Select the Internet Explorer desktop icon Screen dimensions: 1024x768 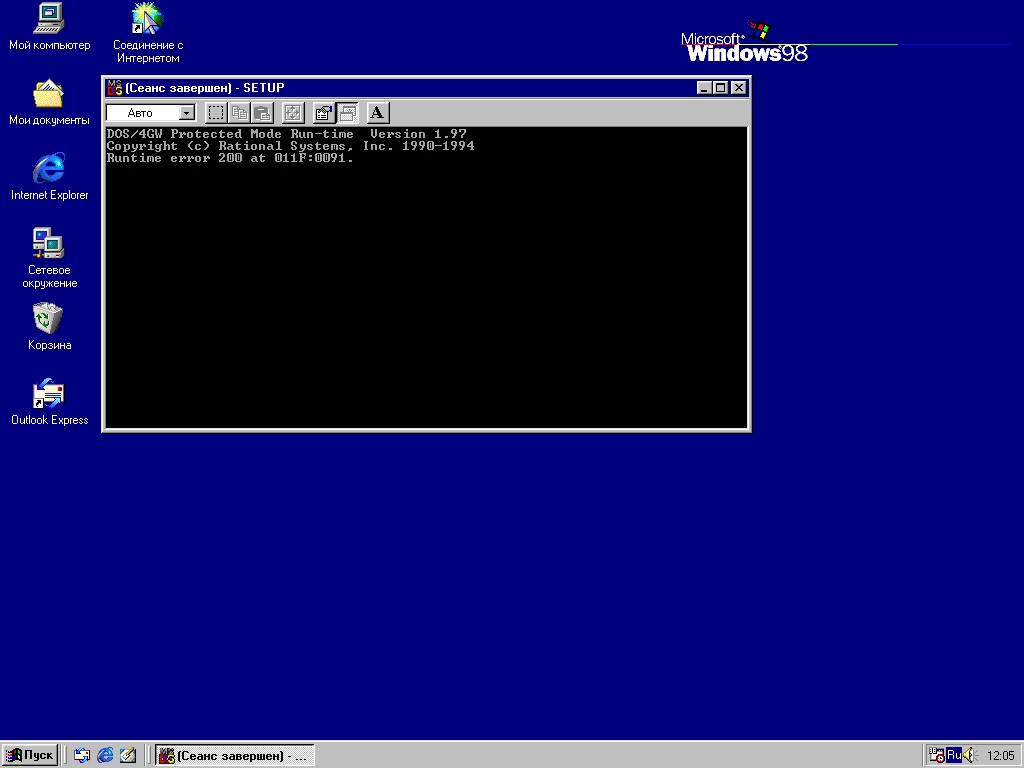click(x=49, y=177)
